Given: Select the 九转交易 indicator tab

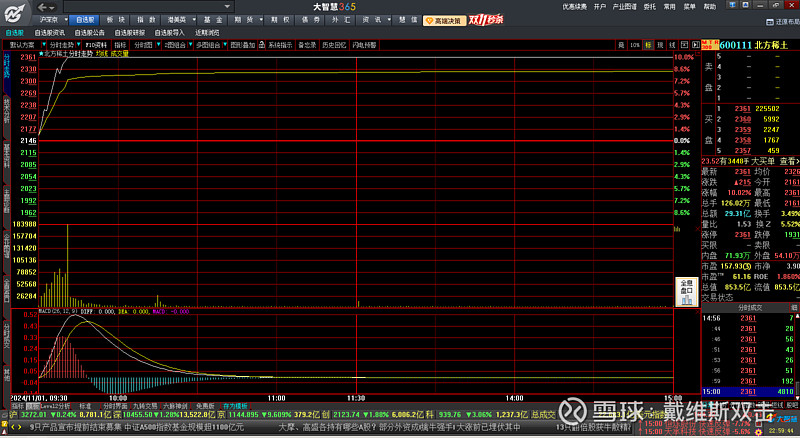Looking at the screenshot, I should pyautogui.click(x=145, y=406).
